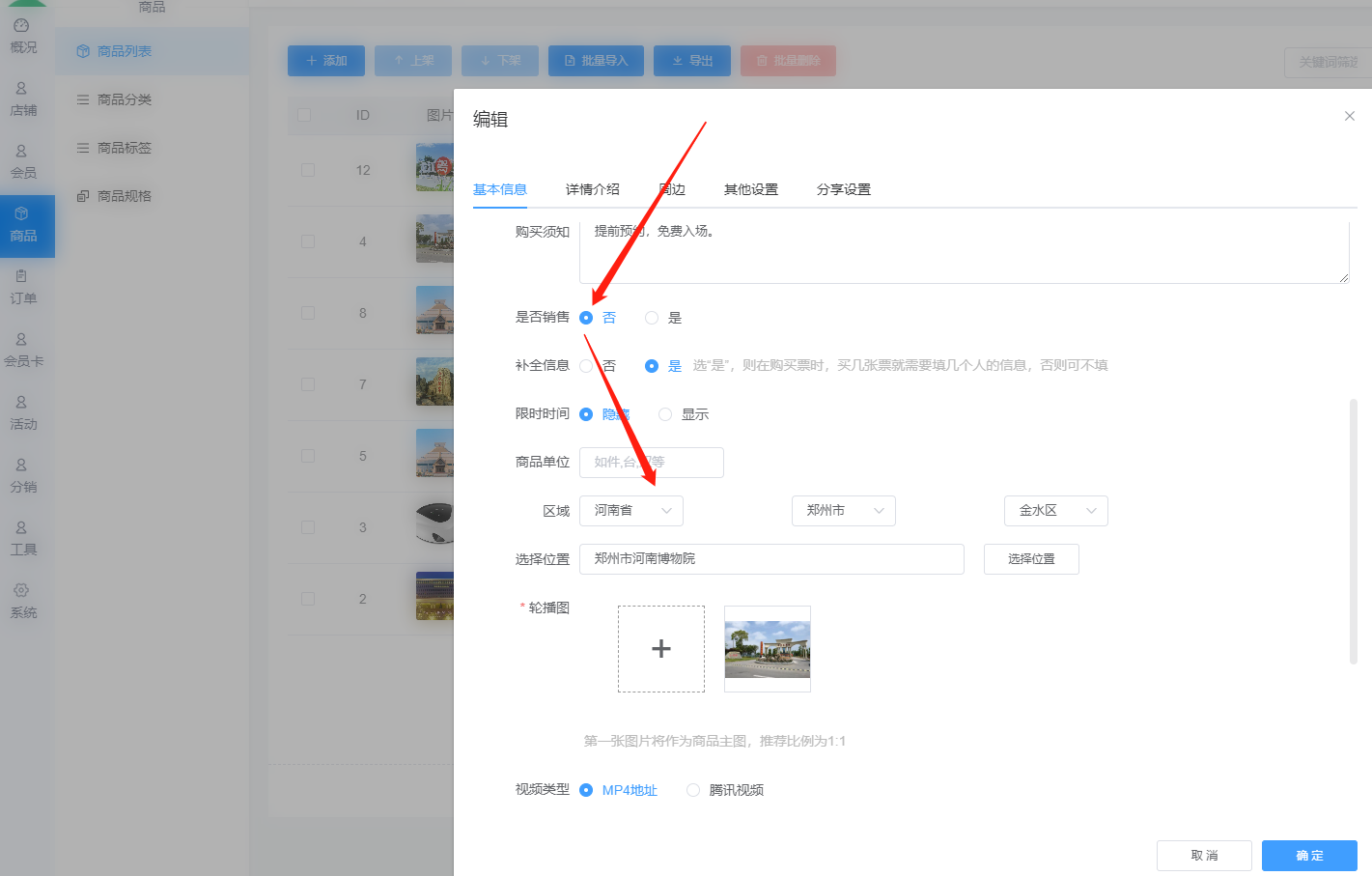Screen dimensions: 1372x876
Task: Open the 工具 tools sidebar icon
Action: coord(21,527)
